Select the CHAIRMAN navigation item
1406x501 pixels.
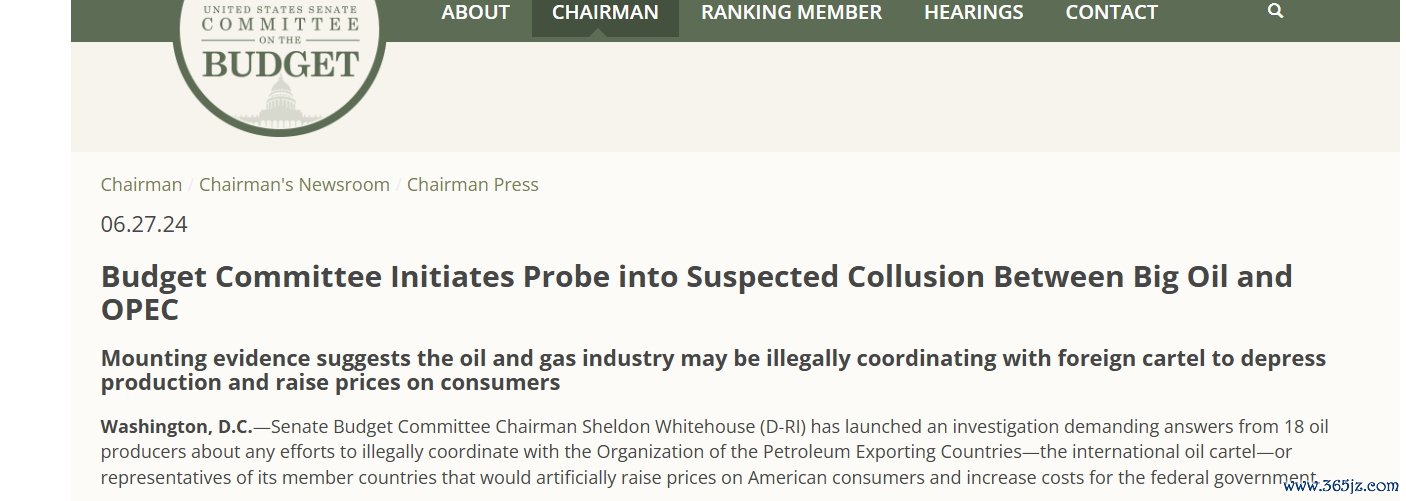[605, 13]
